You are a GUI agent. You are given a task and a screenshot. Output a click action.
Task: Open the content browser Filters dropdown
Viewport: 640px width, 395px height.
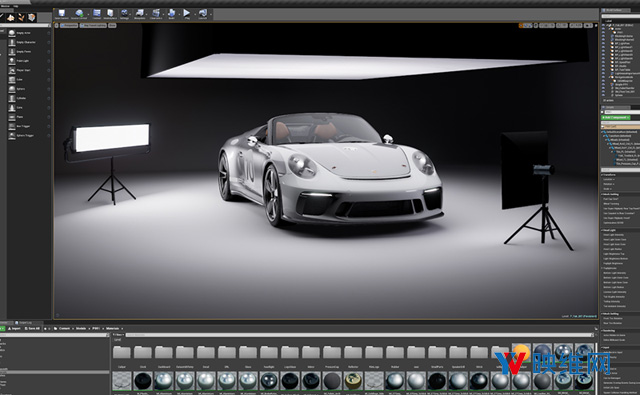pyautogui.click(x=118, y=335)
